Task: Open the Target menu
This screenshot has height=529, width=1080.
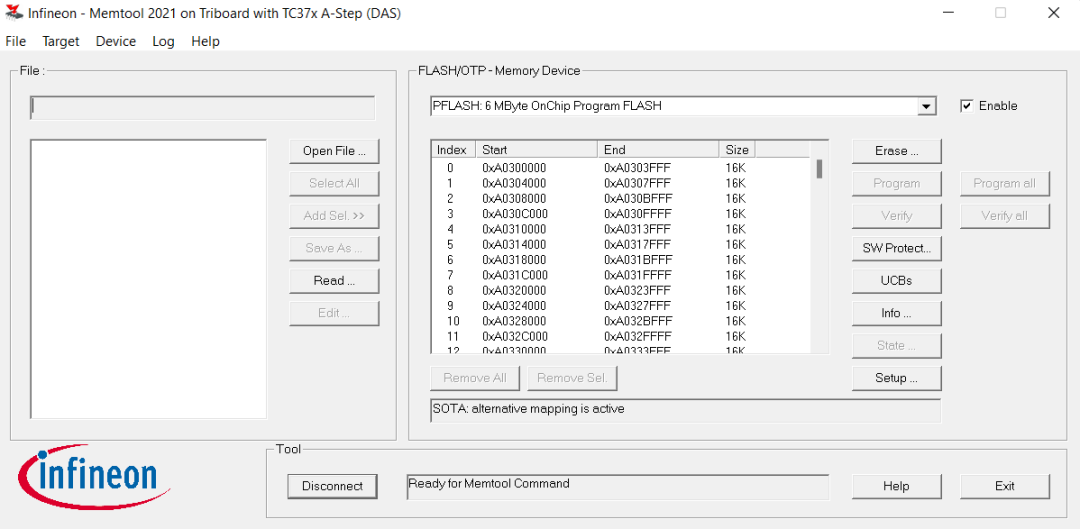Action: (61, 41)
